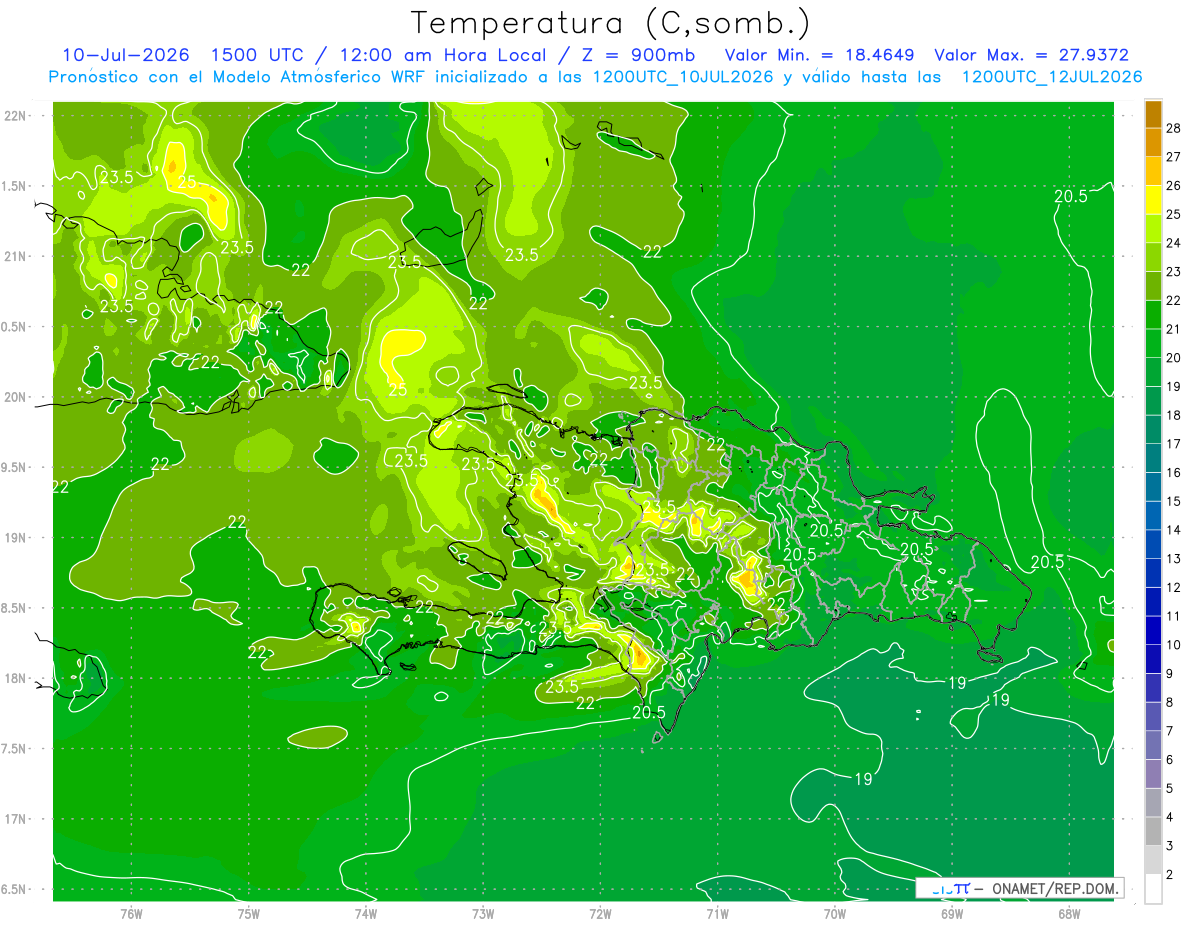
Task: Click the "68W" longitude axis label
Action: click(1069, 914)
